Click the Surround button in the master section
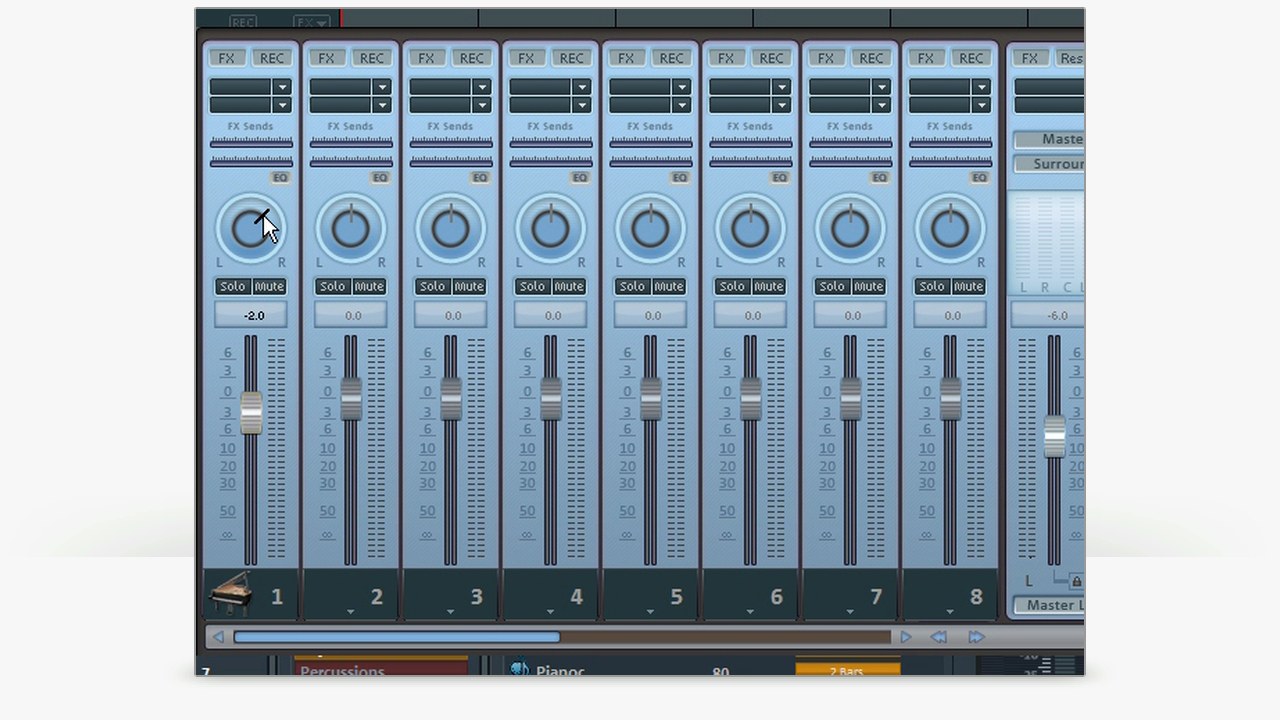This screenshot has width=1280, height=720. pyautogui.click(x=1050, y=164)
